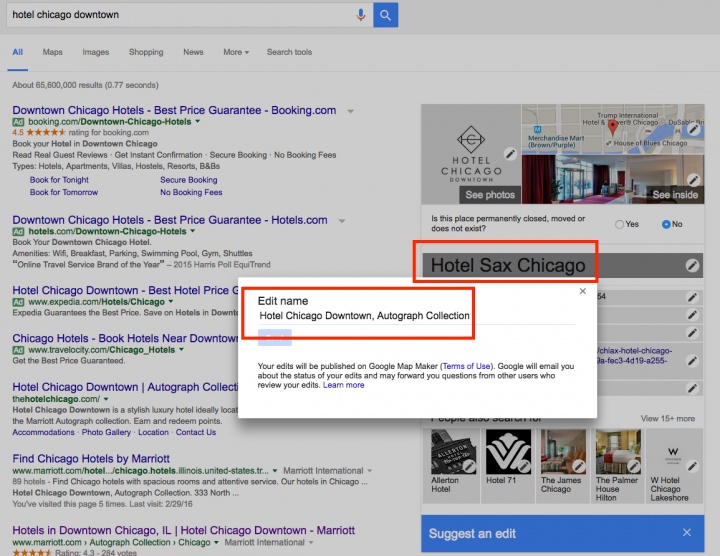Viewport: 720px width, 556px height.
Task: Open Search tools
Action: coord(289,52)
